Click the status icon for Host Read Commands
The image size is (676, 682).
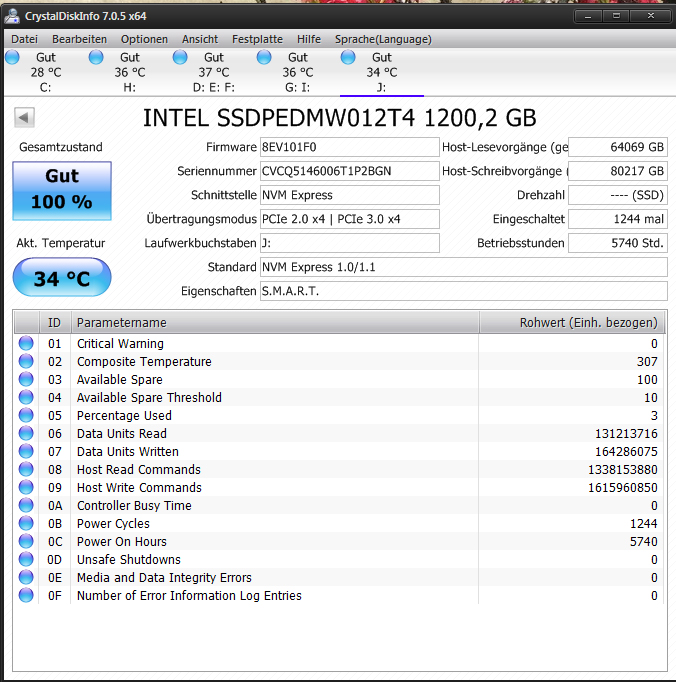click(x=26, y=469)
